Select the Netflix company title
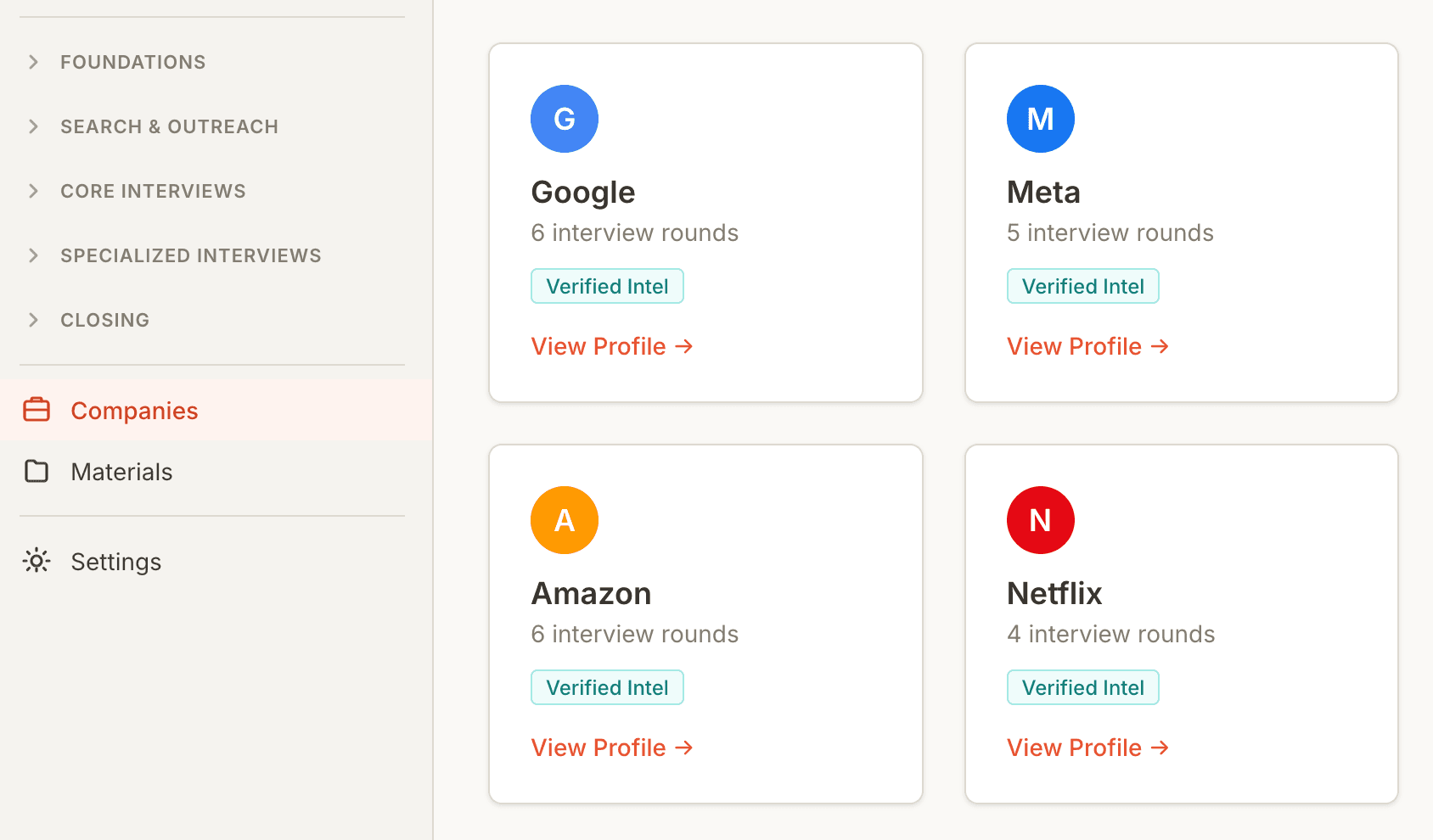 1054,593
